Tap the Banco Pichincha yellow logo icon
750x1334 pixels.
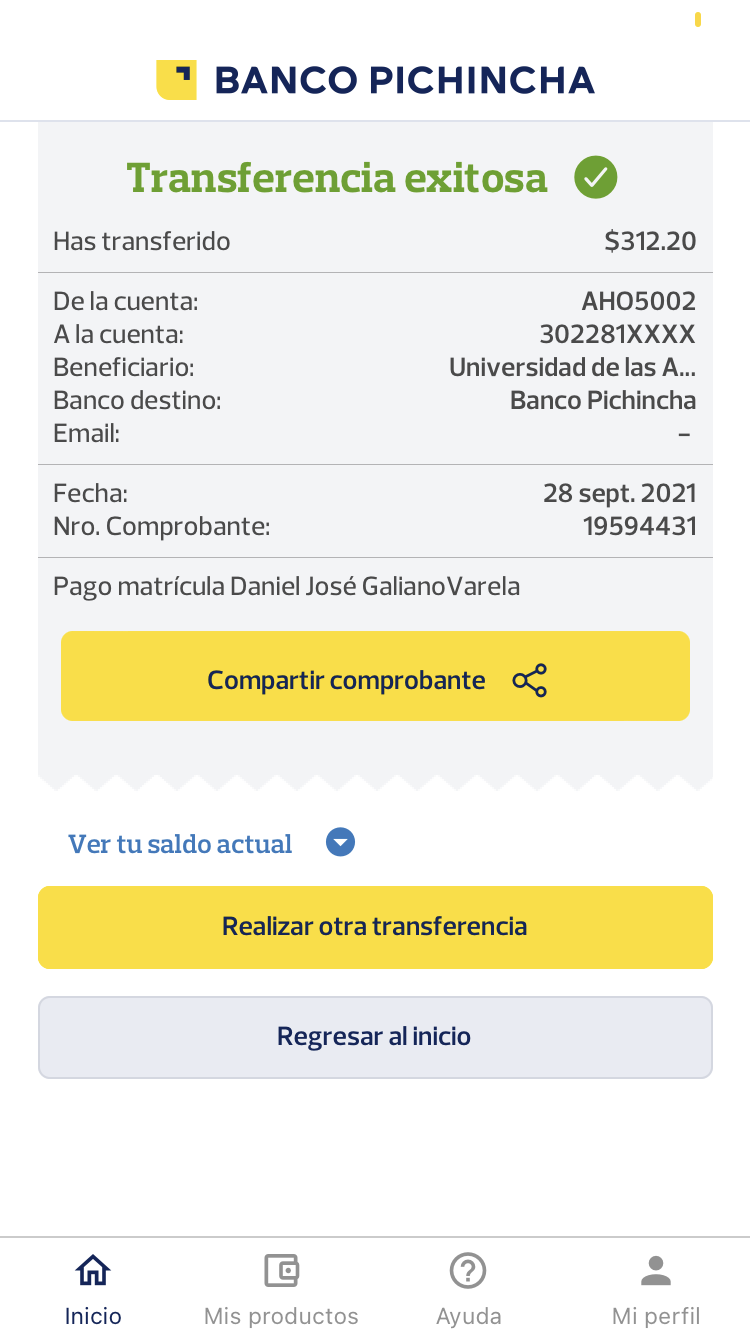[176, 80]
